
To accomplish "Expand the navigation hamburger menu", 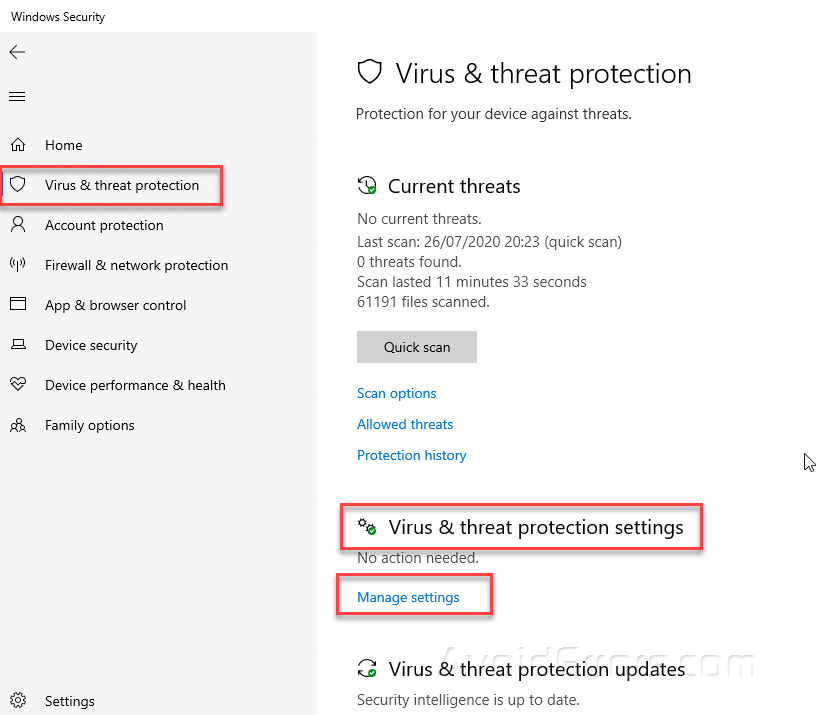I will coord(17,96).
